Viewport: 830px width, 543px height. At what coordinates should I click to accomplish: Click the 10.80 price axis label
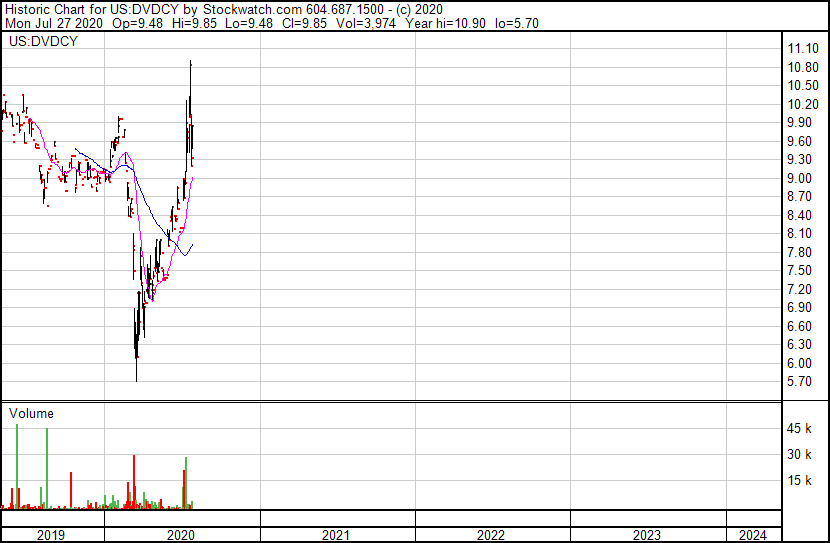click(x=803, y=67)
